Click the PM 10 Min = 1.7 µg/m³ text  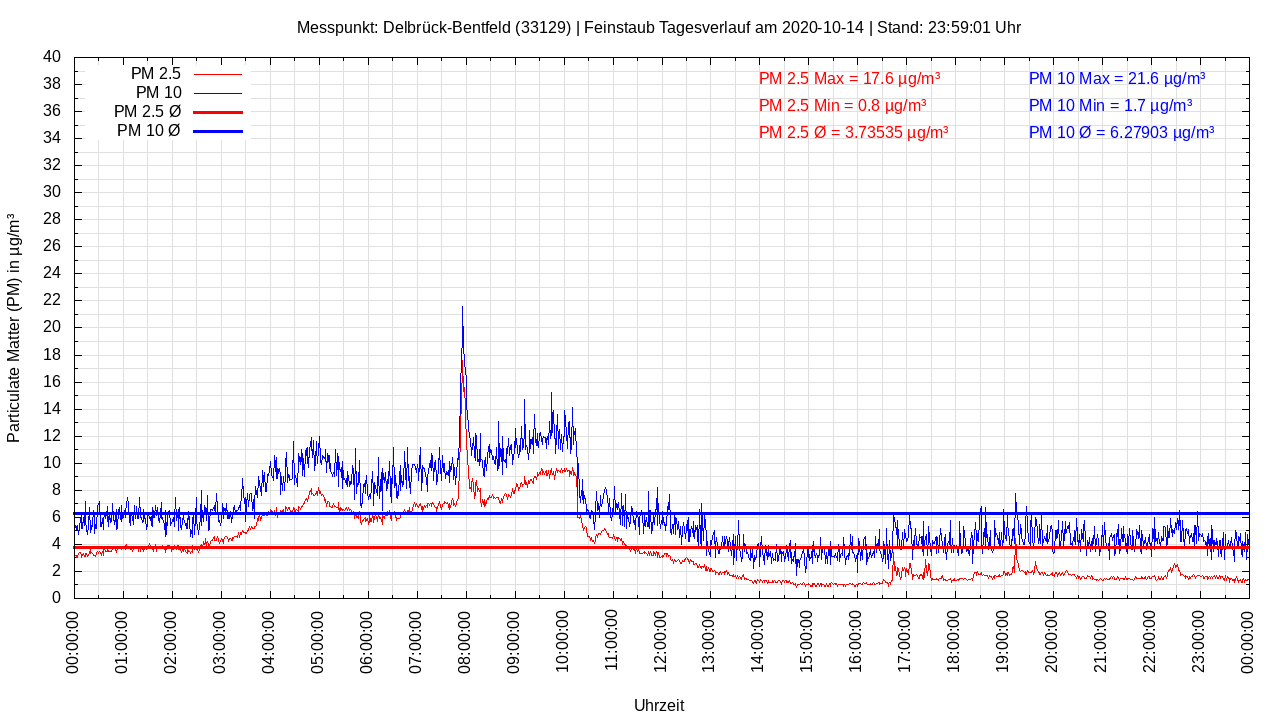[x=1110, y=105]
